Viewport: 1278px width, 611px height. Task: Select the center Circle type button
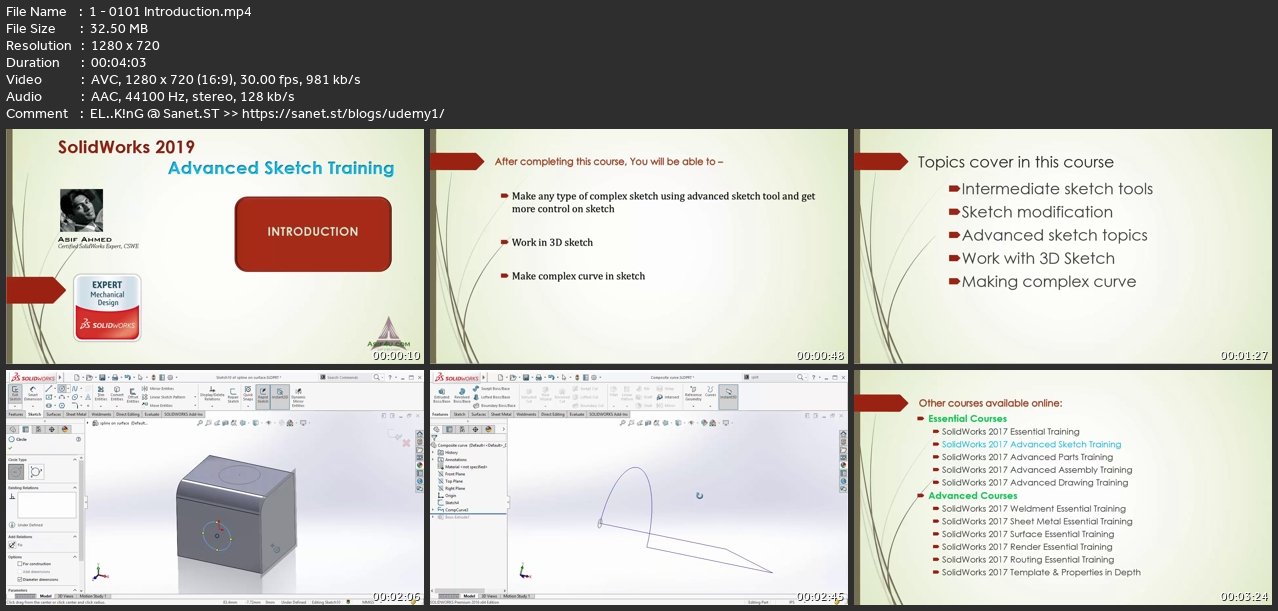16,472
